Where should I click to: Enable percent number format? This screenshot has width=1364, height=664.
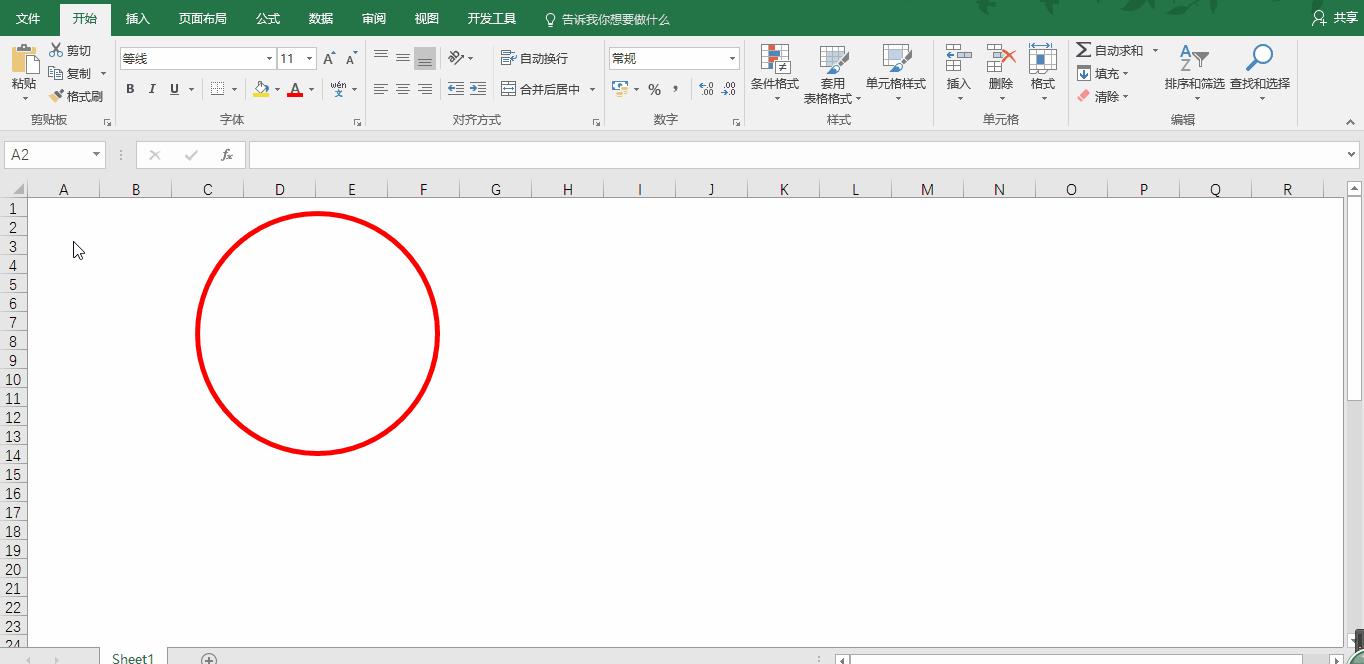(655, 89)
